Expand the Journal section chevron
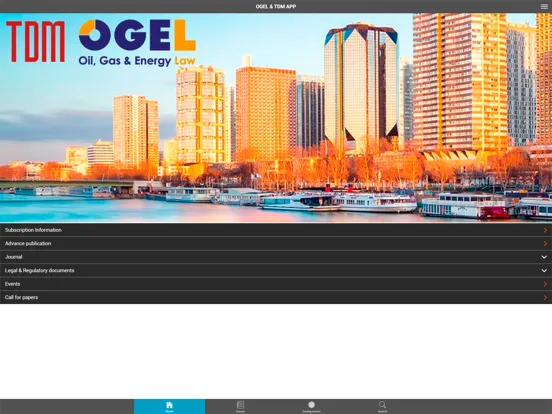 (x=544, y=257)
